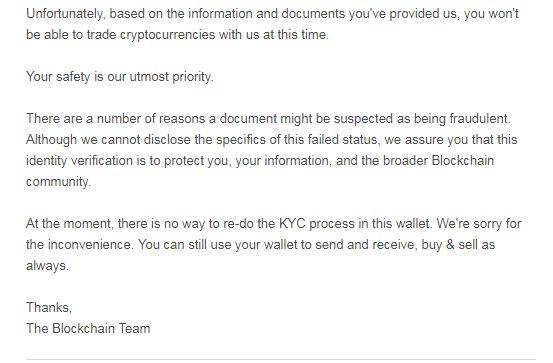Screen dimensions: 553x363
Task: Click the word "always." ending the fourth paragraph
Action: (x=47, y=266)
